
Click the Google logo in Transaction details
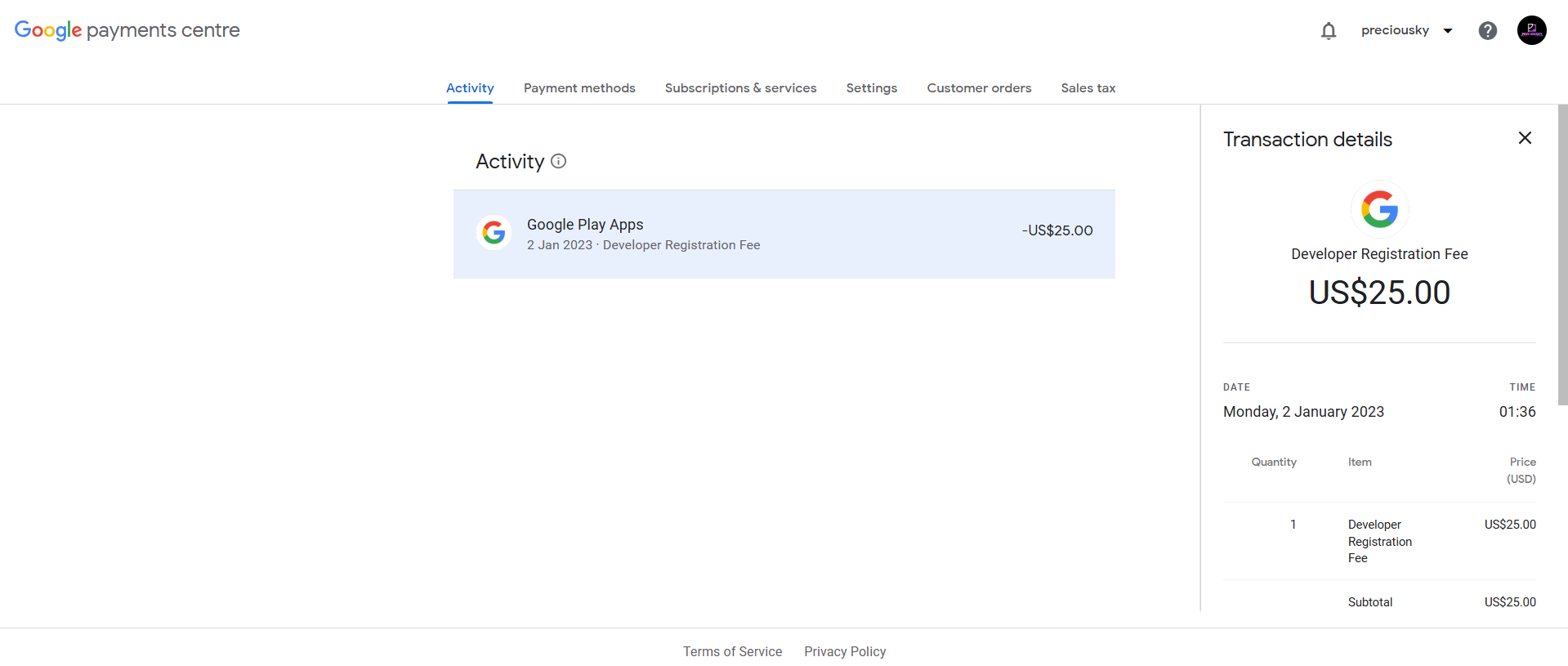(x=1379, y=209)
